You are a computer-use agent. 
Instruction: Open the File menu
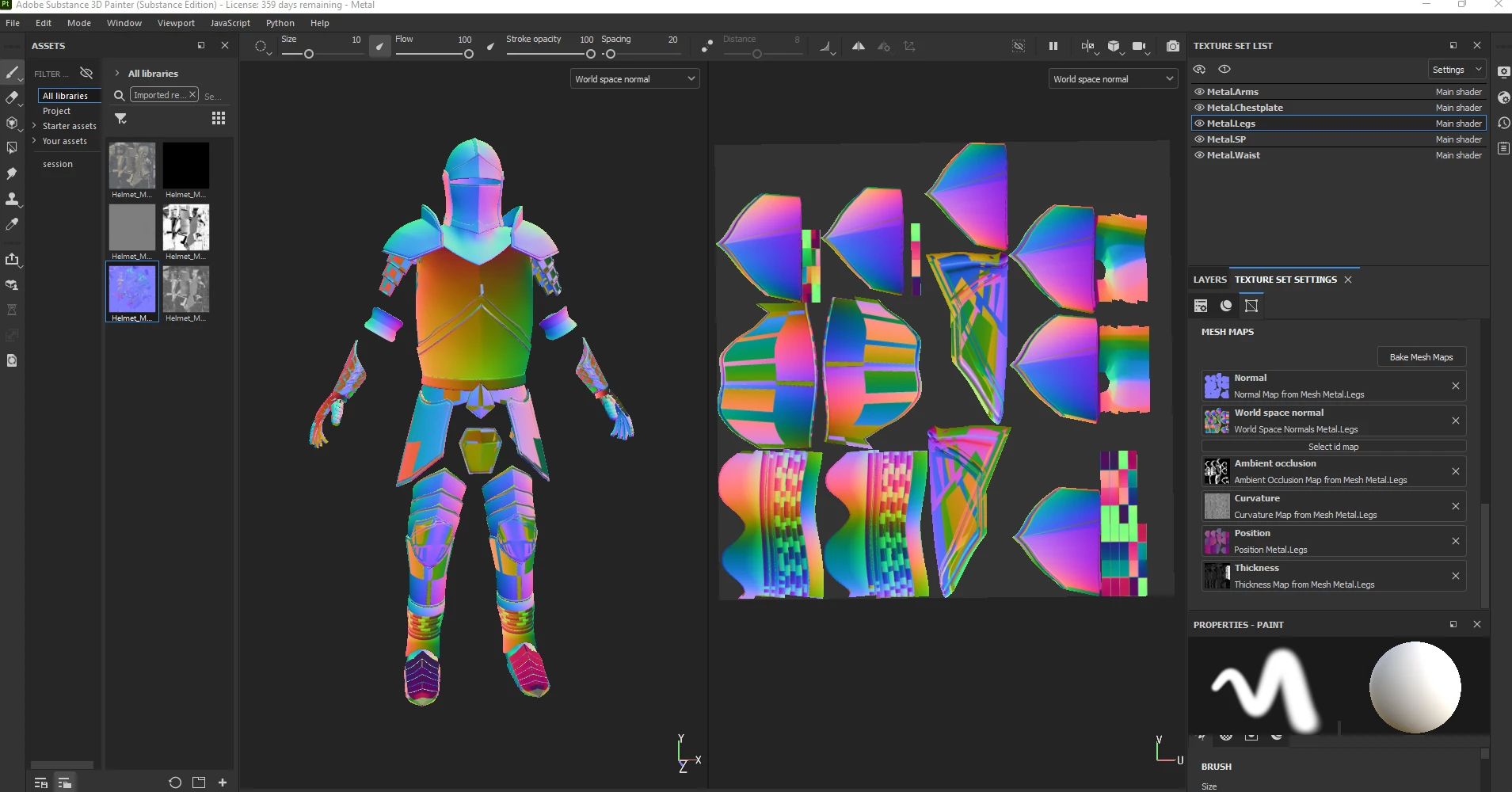[x=13, y=23]
